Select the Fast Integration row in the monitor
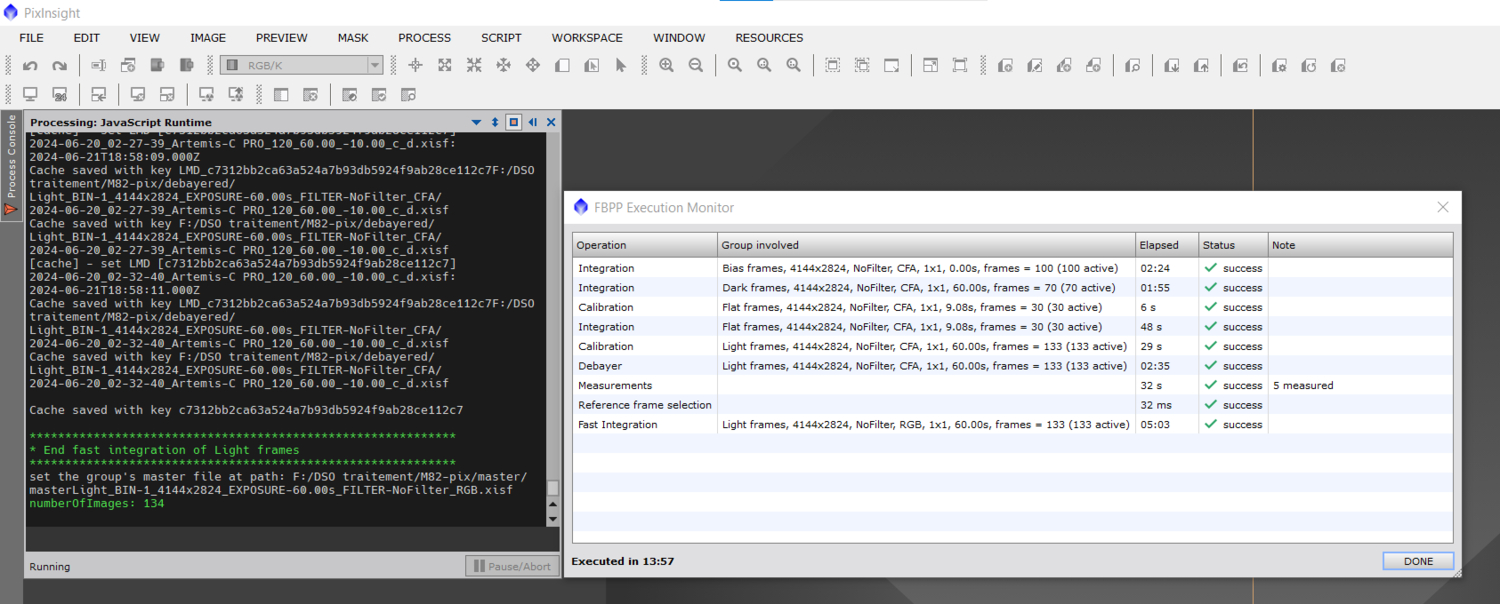This screenshot has width=1500, height=604. coord(618,425)
